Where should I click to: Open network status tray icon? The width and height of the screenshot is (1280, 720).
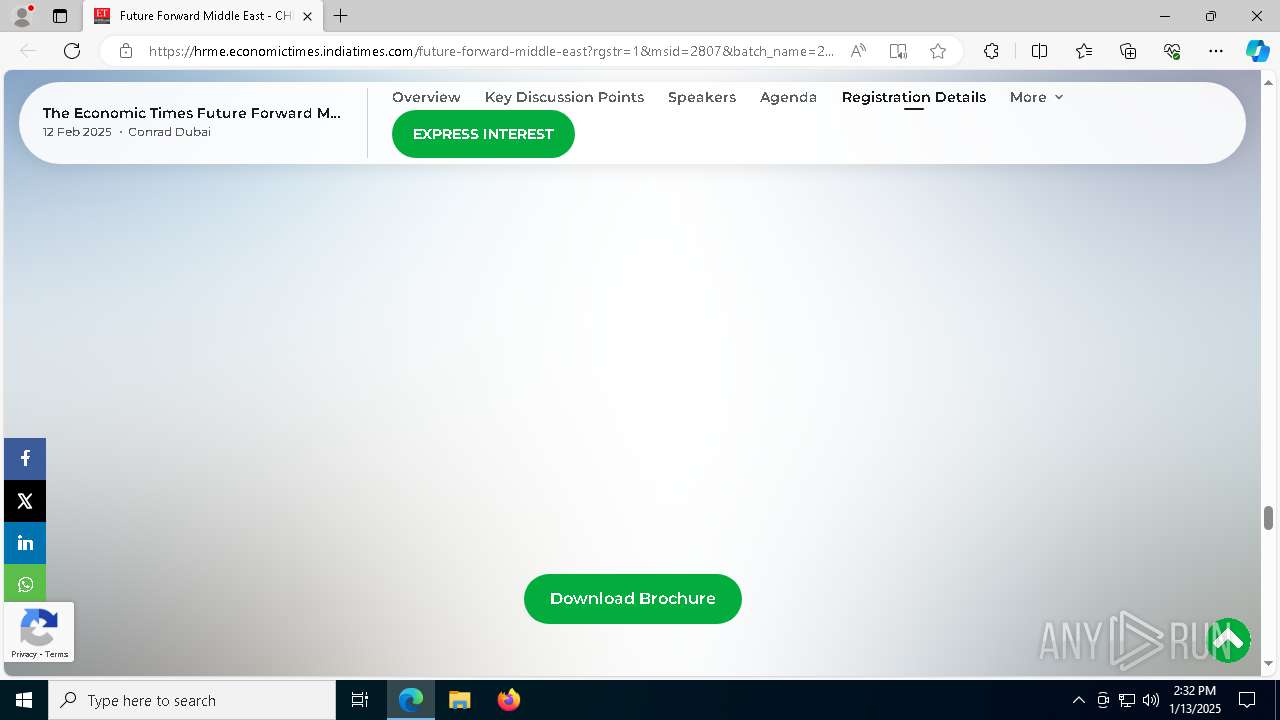1127,700
